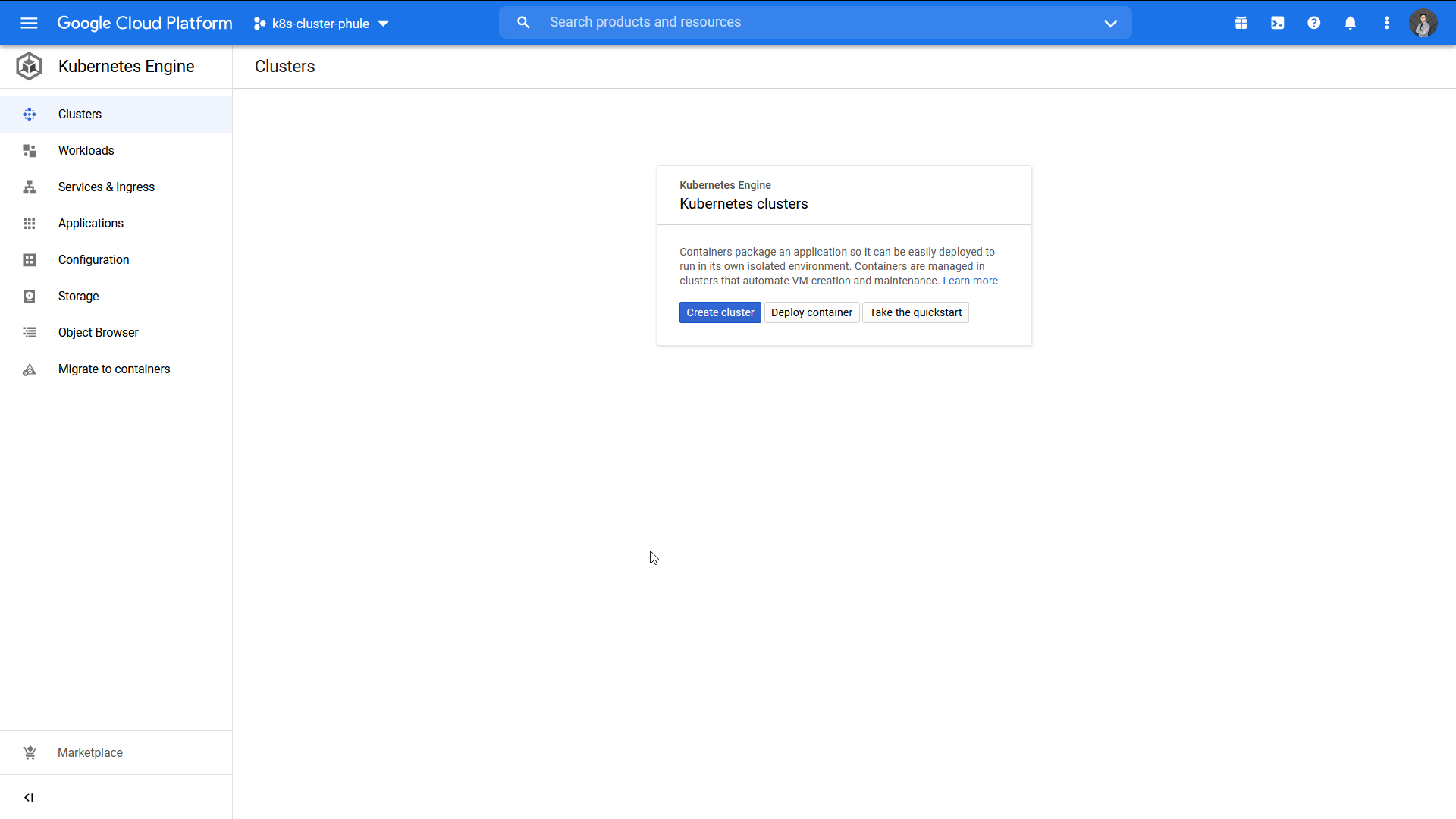Viewport: 1456px width, 819px height.
Task: Select the Services & Ingress icon
Action: tap(29, 187)
